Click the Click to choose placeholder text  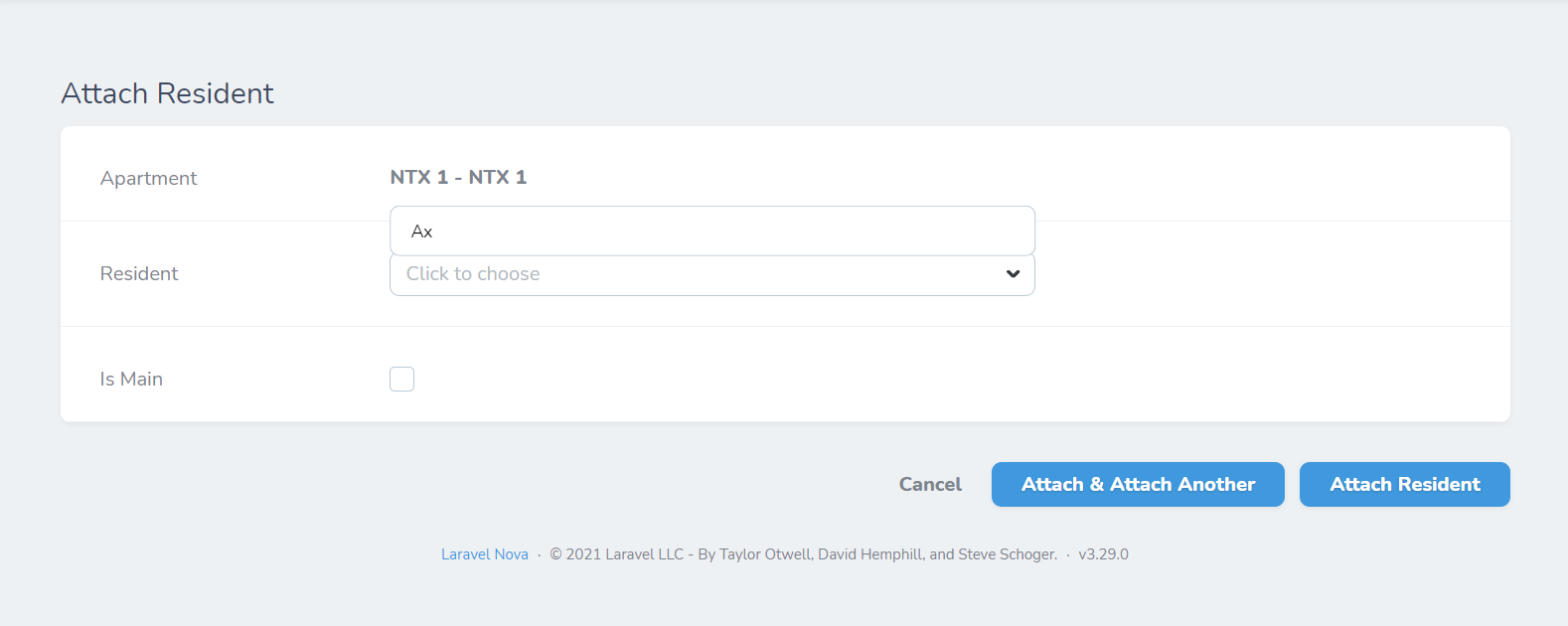click(472, 274)
